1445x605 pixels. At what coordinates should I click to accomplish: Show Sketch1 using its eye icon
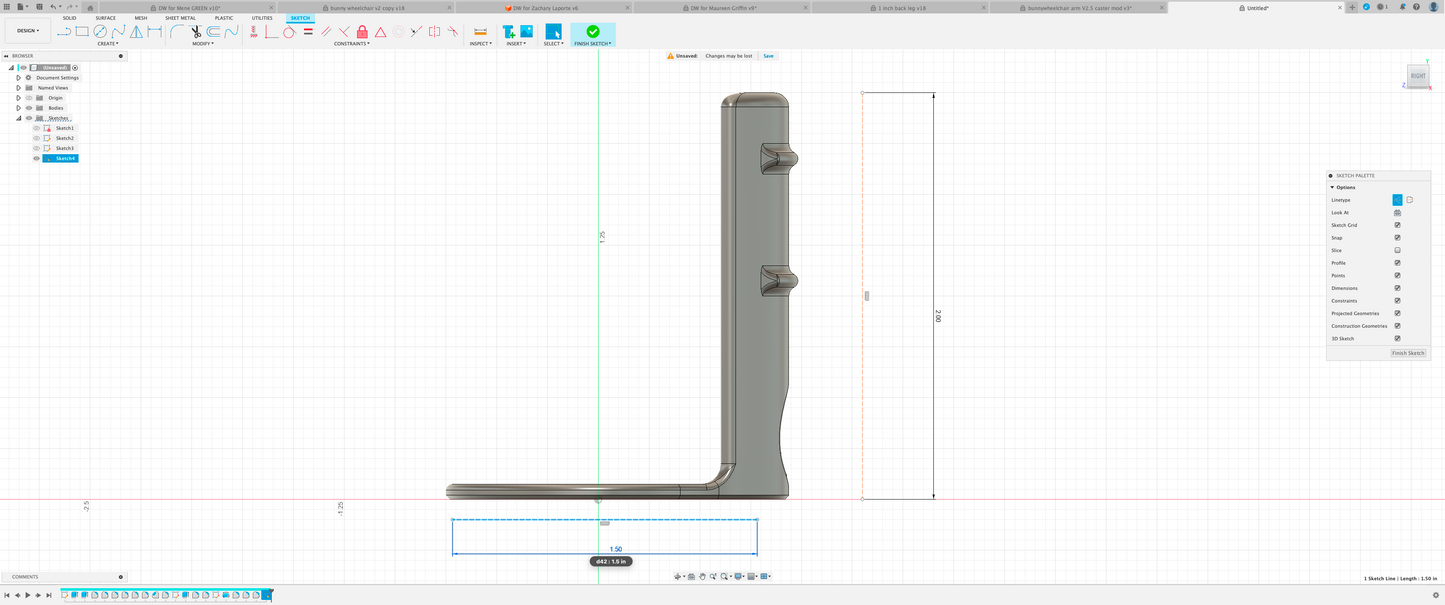click(37, 128)
